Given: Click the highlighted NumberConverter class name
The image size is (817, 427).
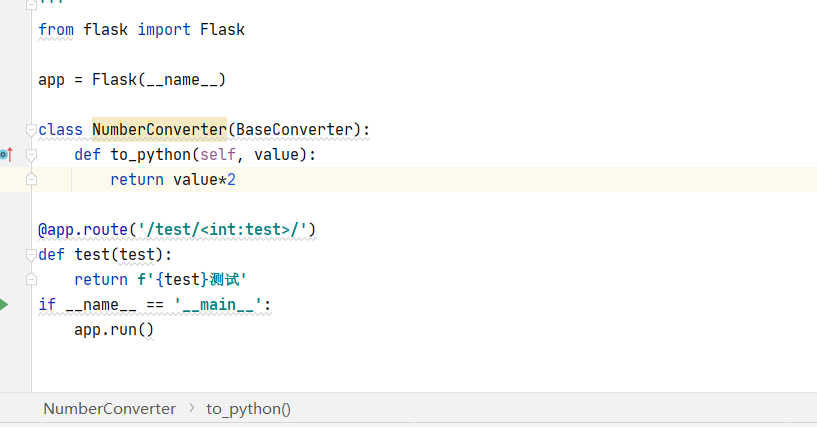Looking at the screenshot, I should click(x=159, y=130).
